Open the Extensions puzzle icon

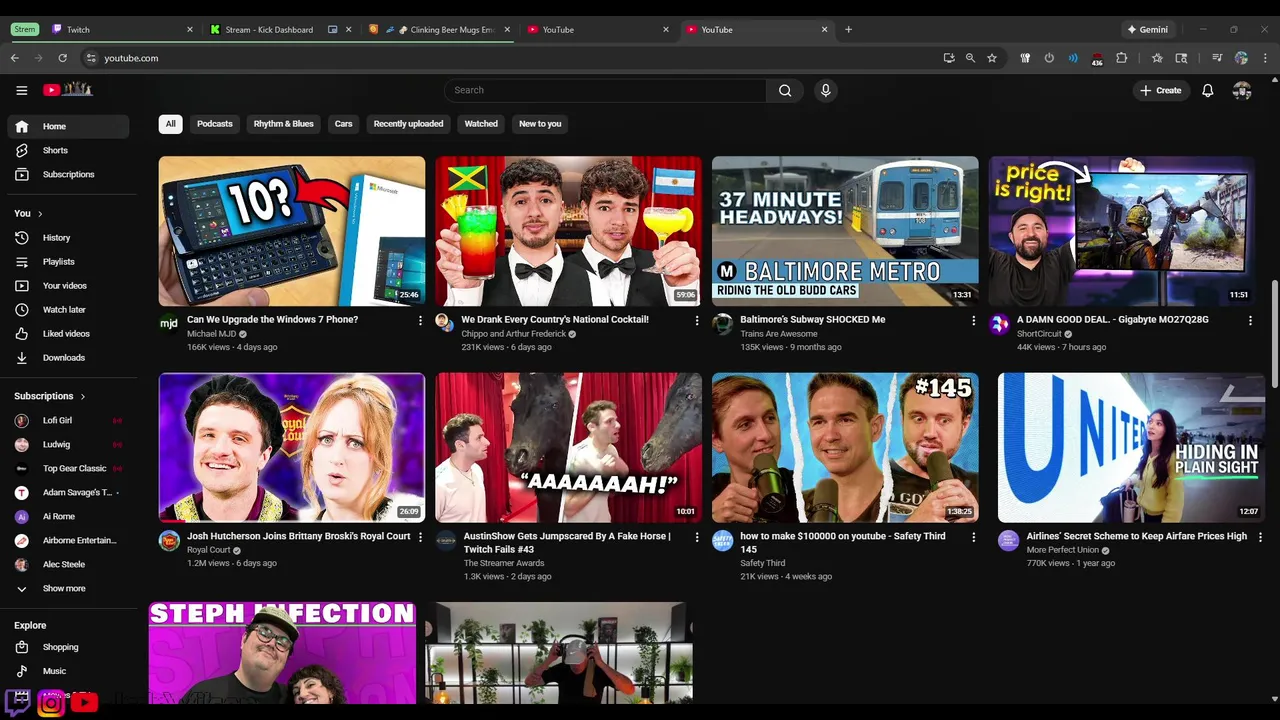(x=1121, y=58)
